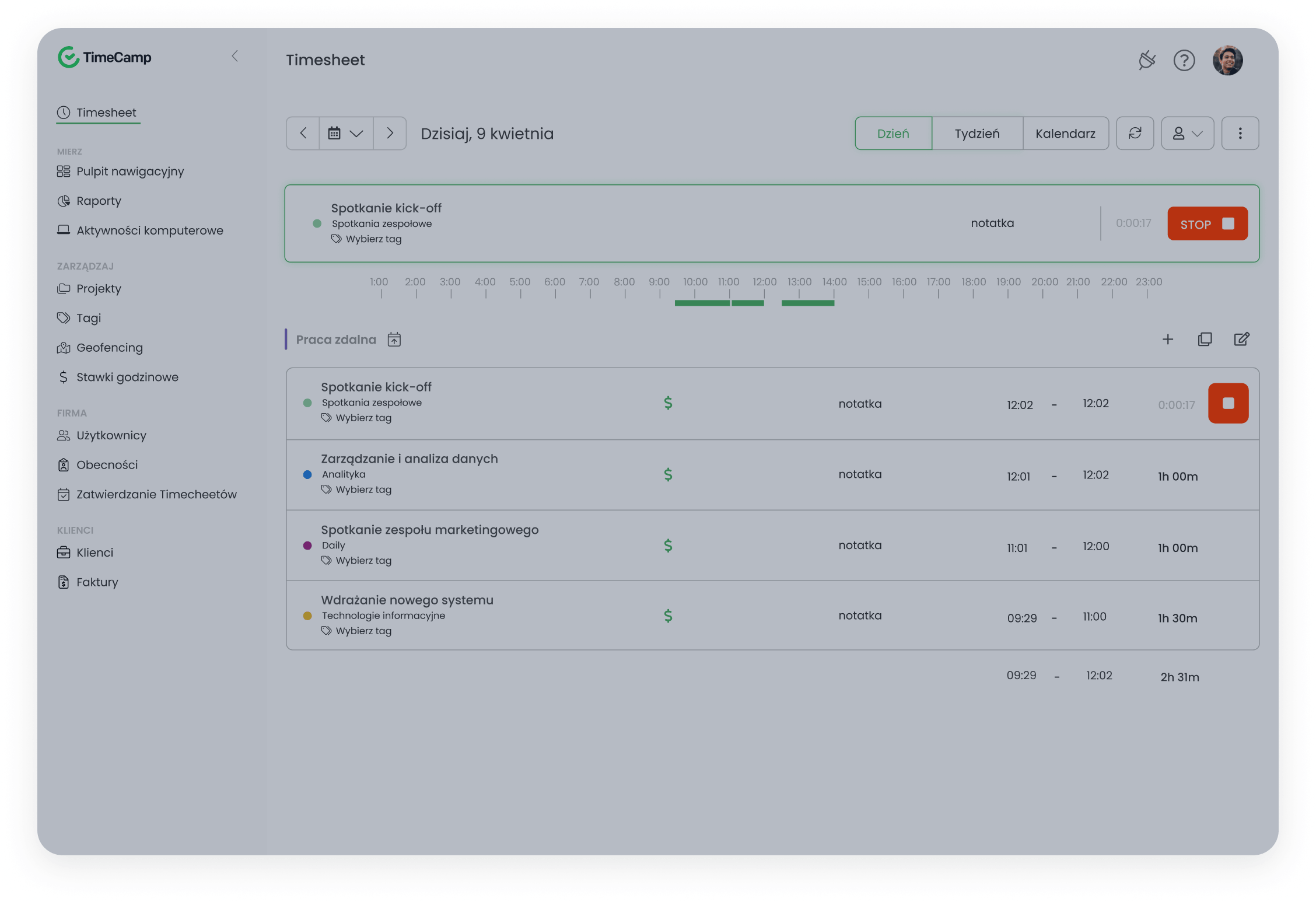Open the three-dot more options menu
Image resolution: width=1316 pixels, height=902 pixels.
point(1240,134)
